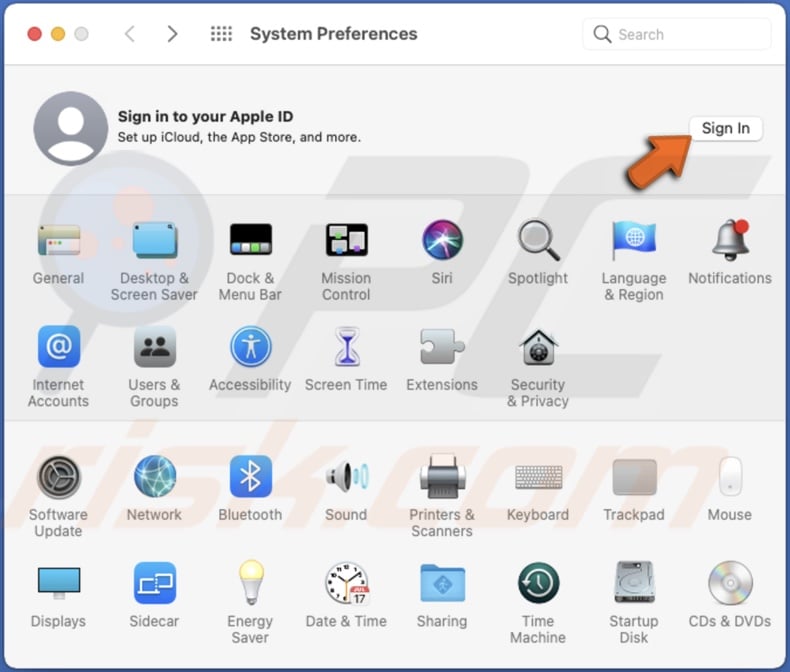Open Spotlight preferences
This screenshot has height=672, width=790.
(538, 240)
